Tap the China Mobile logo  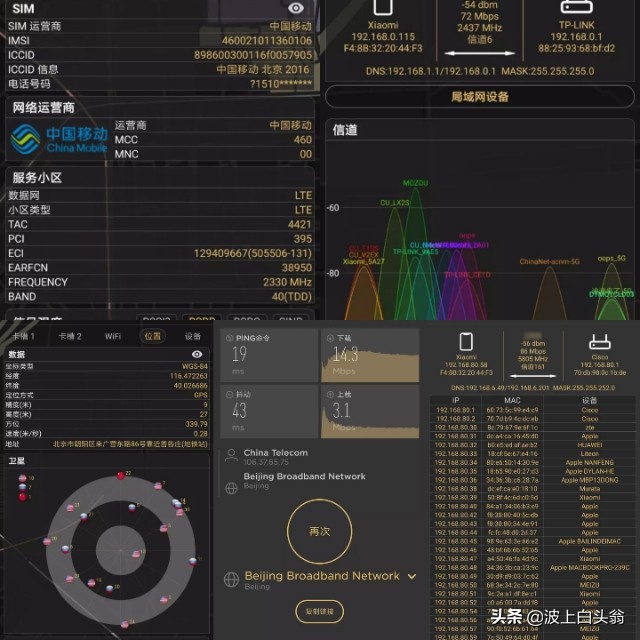point(59,139)
